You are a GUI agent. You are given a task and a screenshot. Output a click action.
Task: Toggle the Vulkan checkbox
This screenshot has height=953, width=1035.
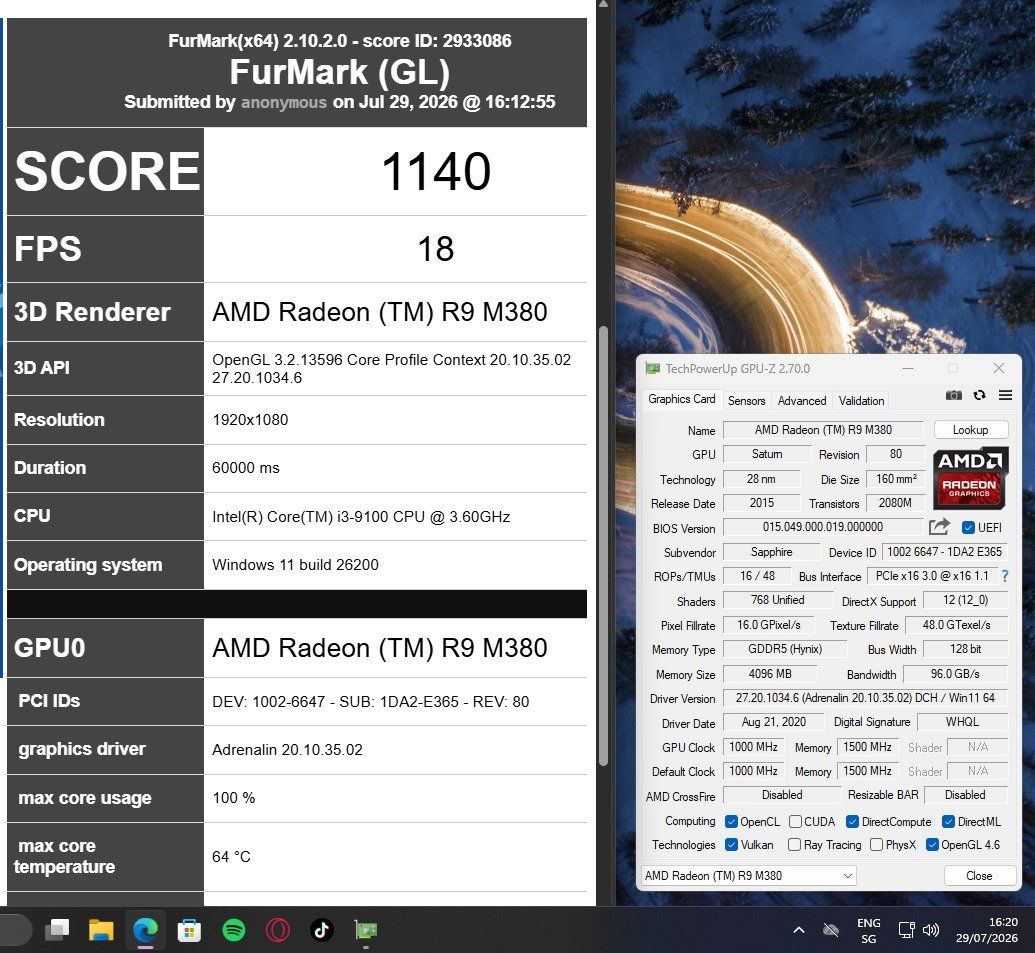731,845
